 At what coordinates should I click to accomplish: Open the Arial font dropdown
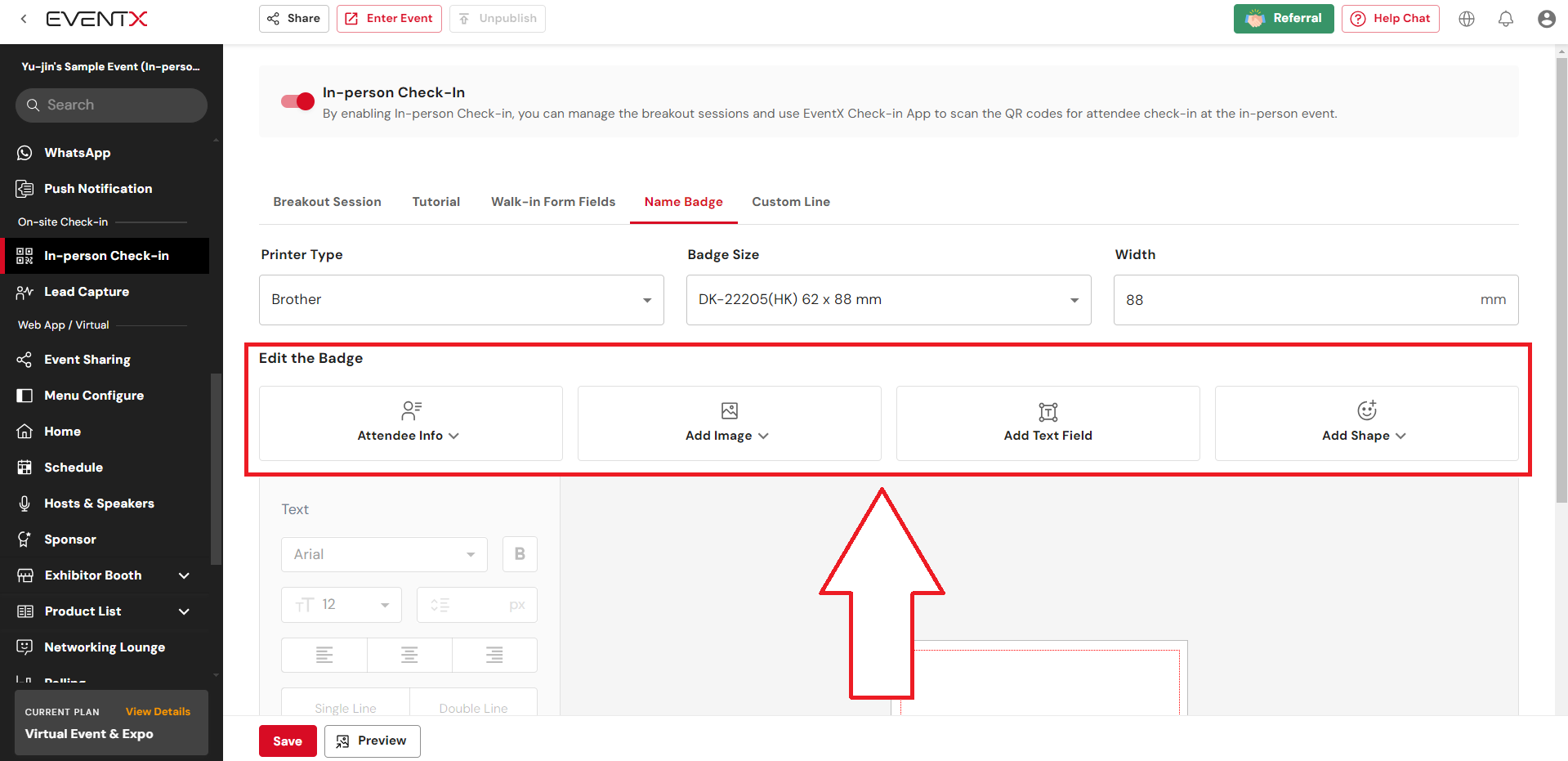coord(384,554)
